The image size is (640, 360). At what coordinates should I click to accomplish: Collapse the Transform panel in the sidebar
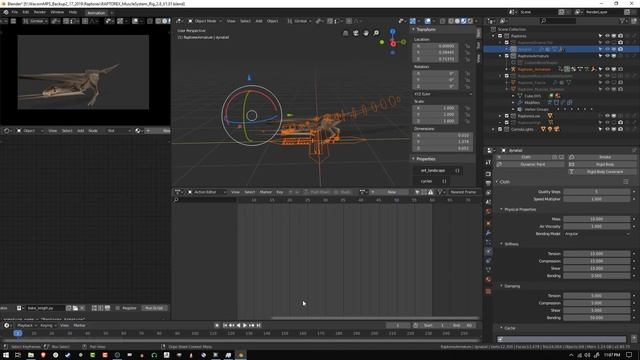click(413, 29)
